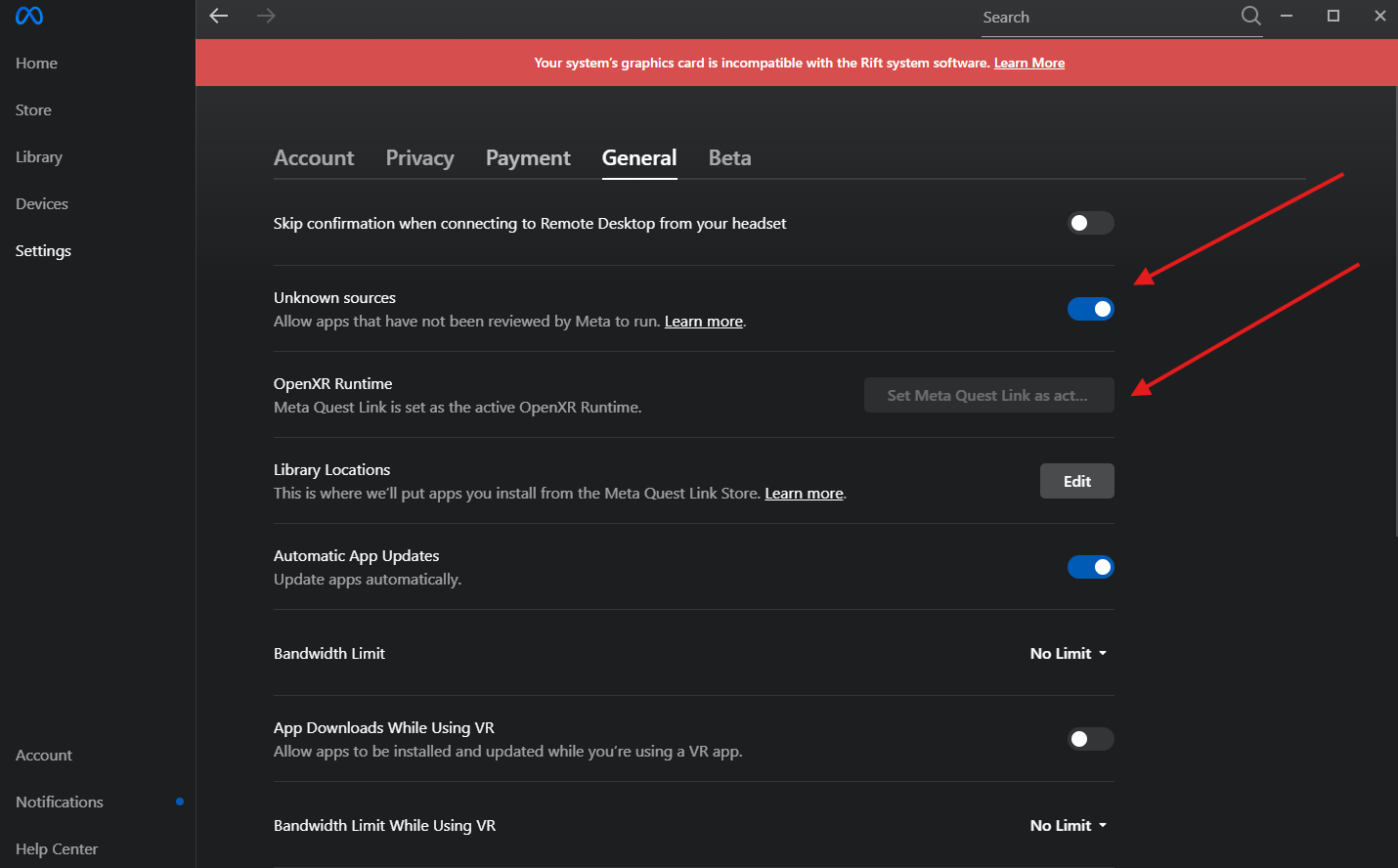Toggle Skip confirmation for Remote Desktop
The width and height of the screenshot is (1398, 868).
[1090, 223]
